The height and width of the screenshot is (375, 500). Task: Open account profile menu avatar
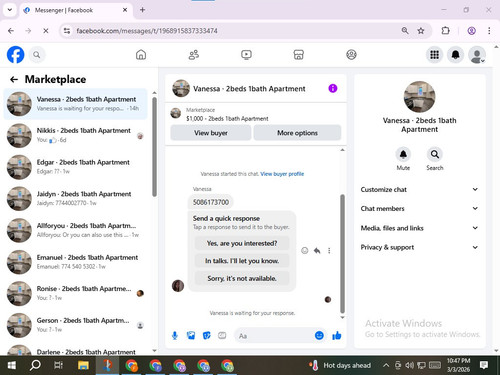[x=477, y=55]
